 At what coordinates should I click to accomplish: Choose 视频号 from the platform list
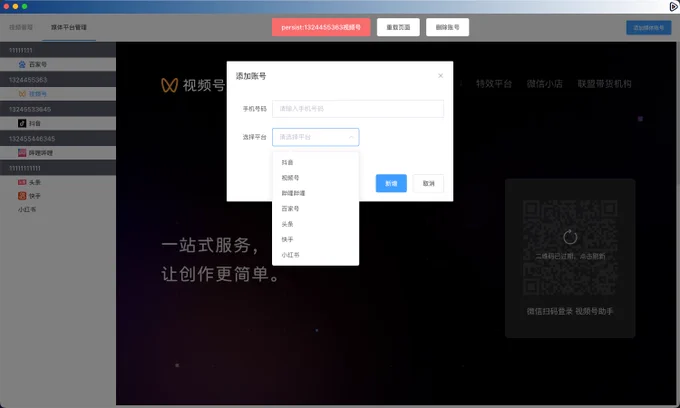(315, 178)
